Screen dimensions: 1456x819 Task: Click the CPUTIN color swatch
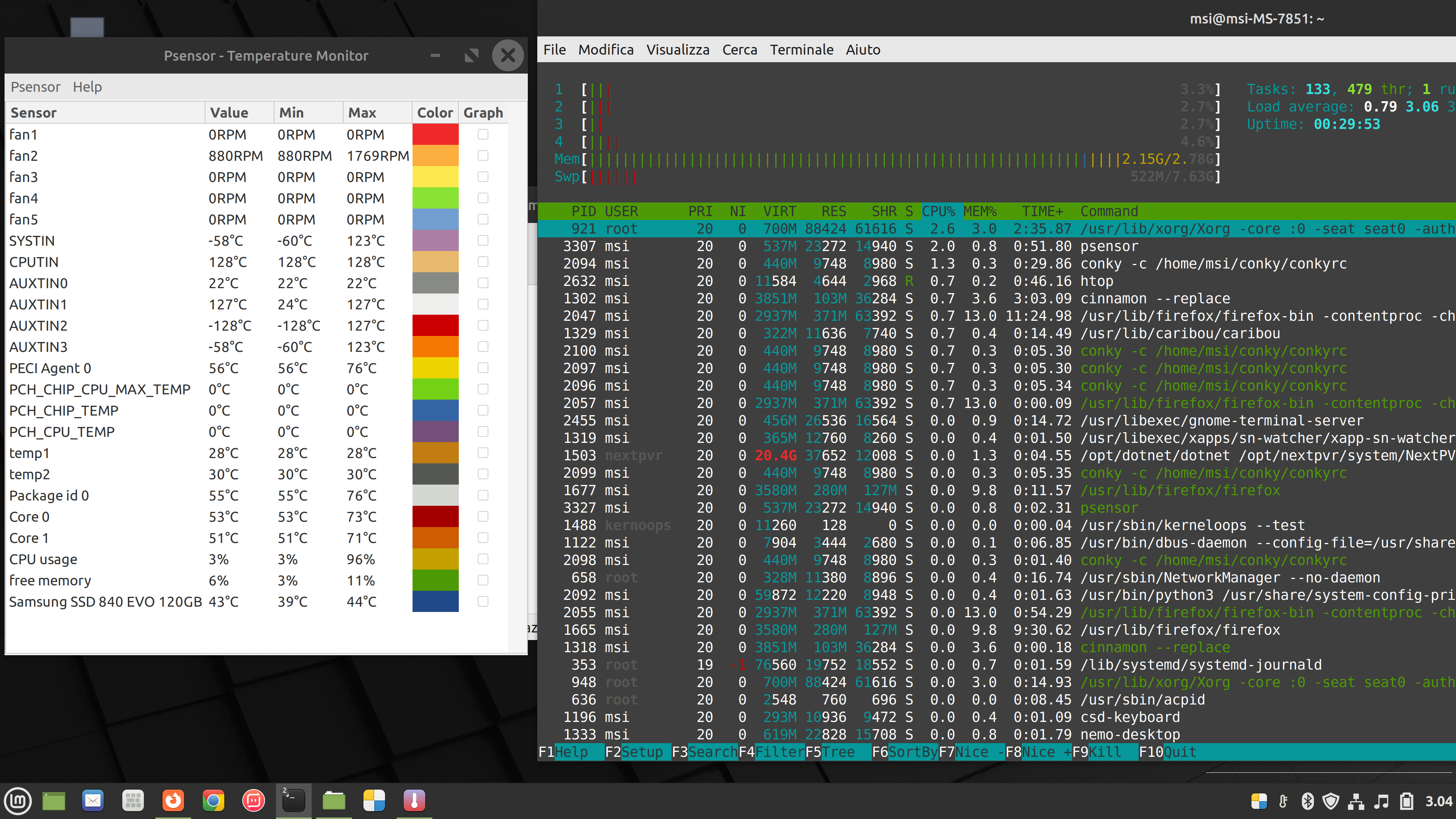(435, 262)
